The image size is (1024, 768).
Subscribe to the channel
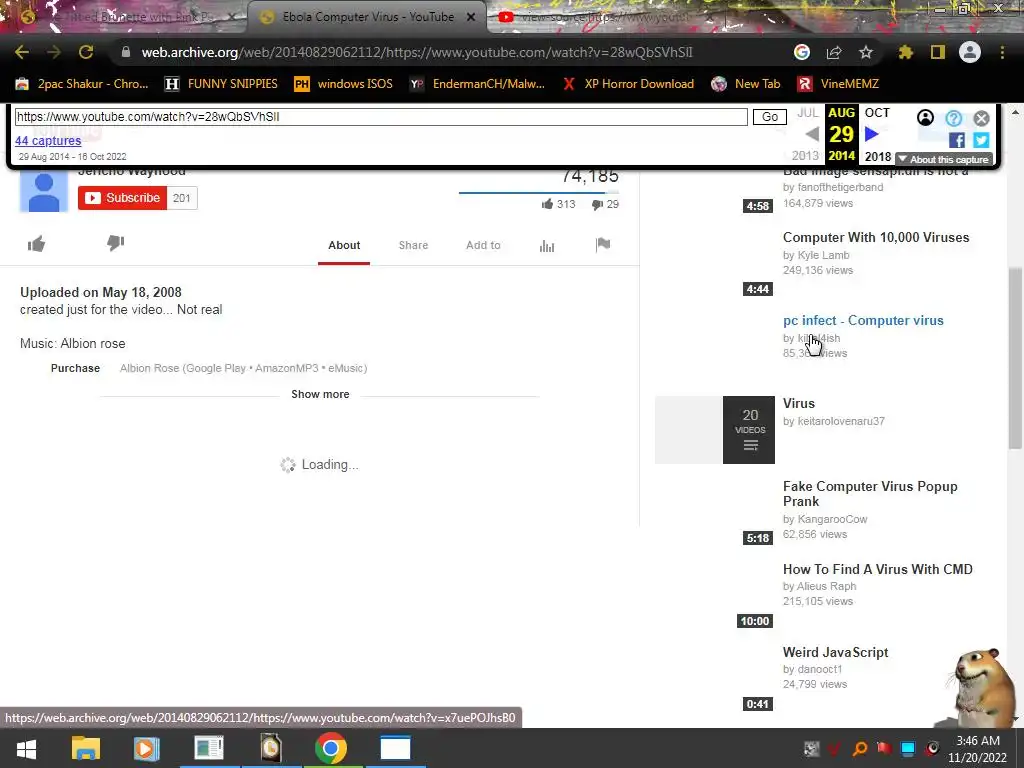click(x=122, y=198)
